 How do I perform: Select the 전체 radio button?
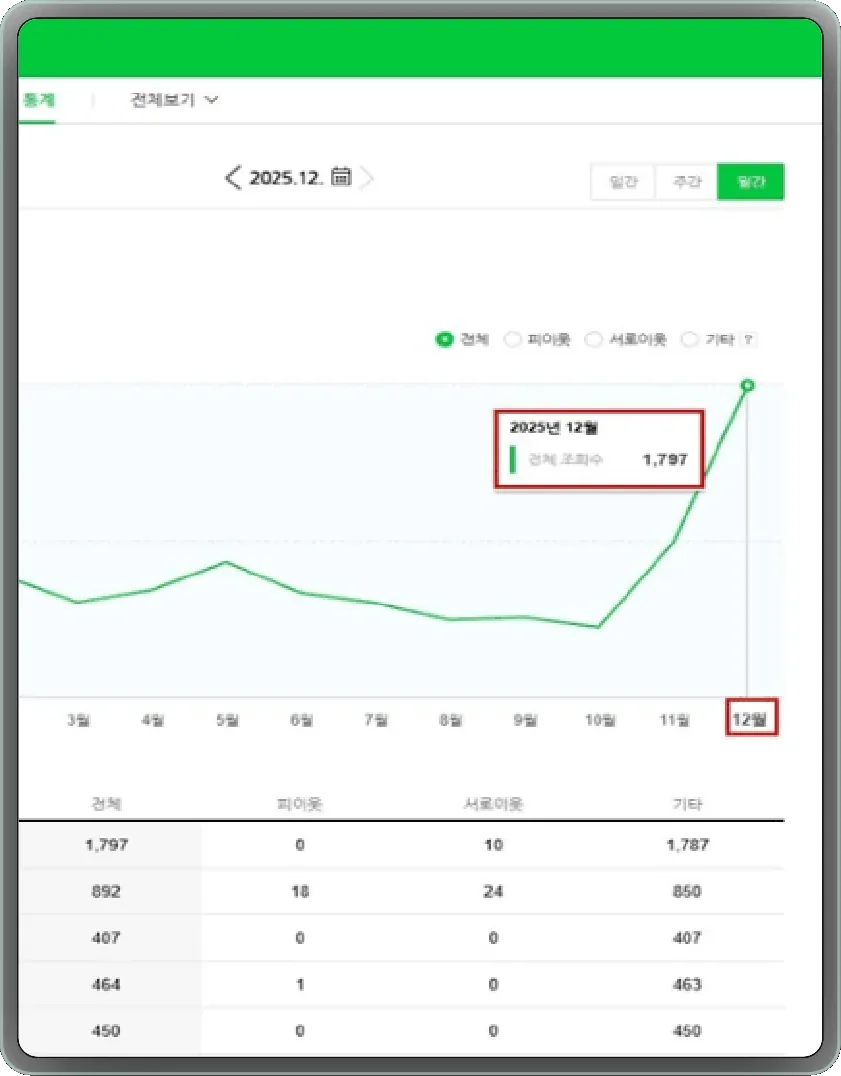[445, 339]
